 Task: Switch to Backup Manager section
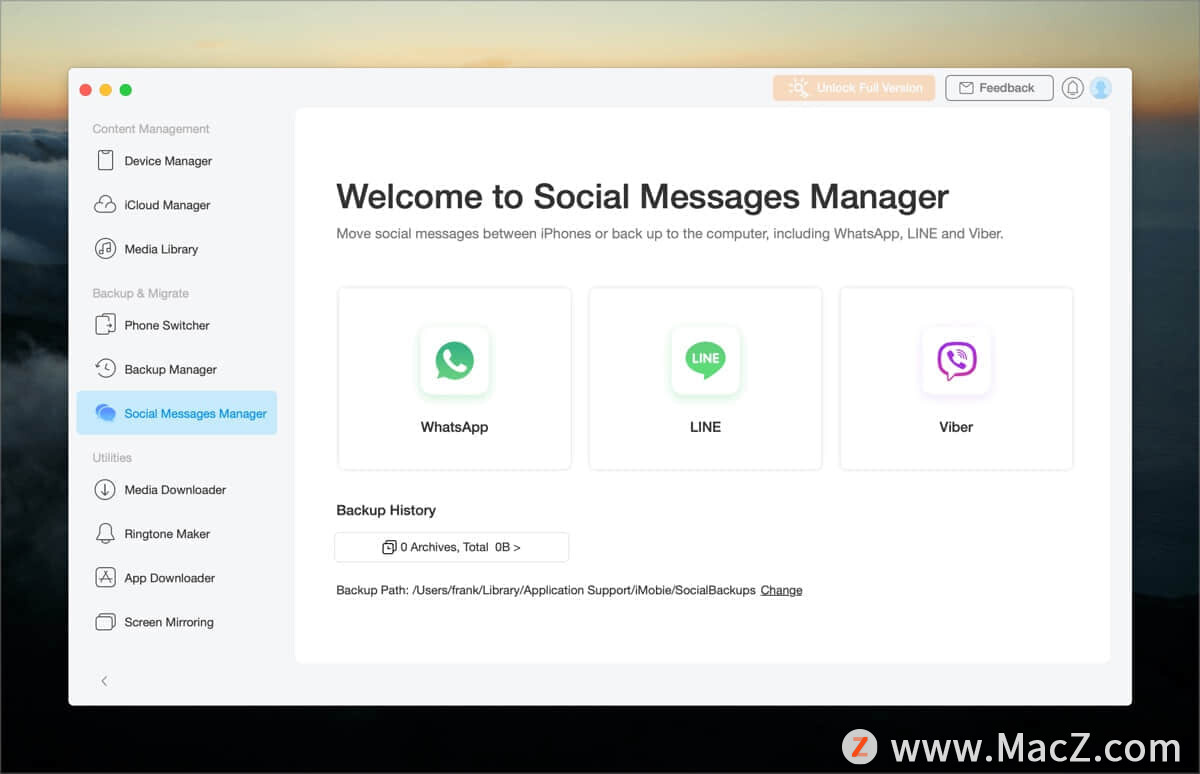pyautogui.click(x=177, y=369)
